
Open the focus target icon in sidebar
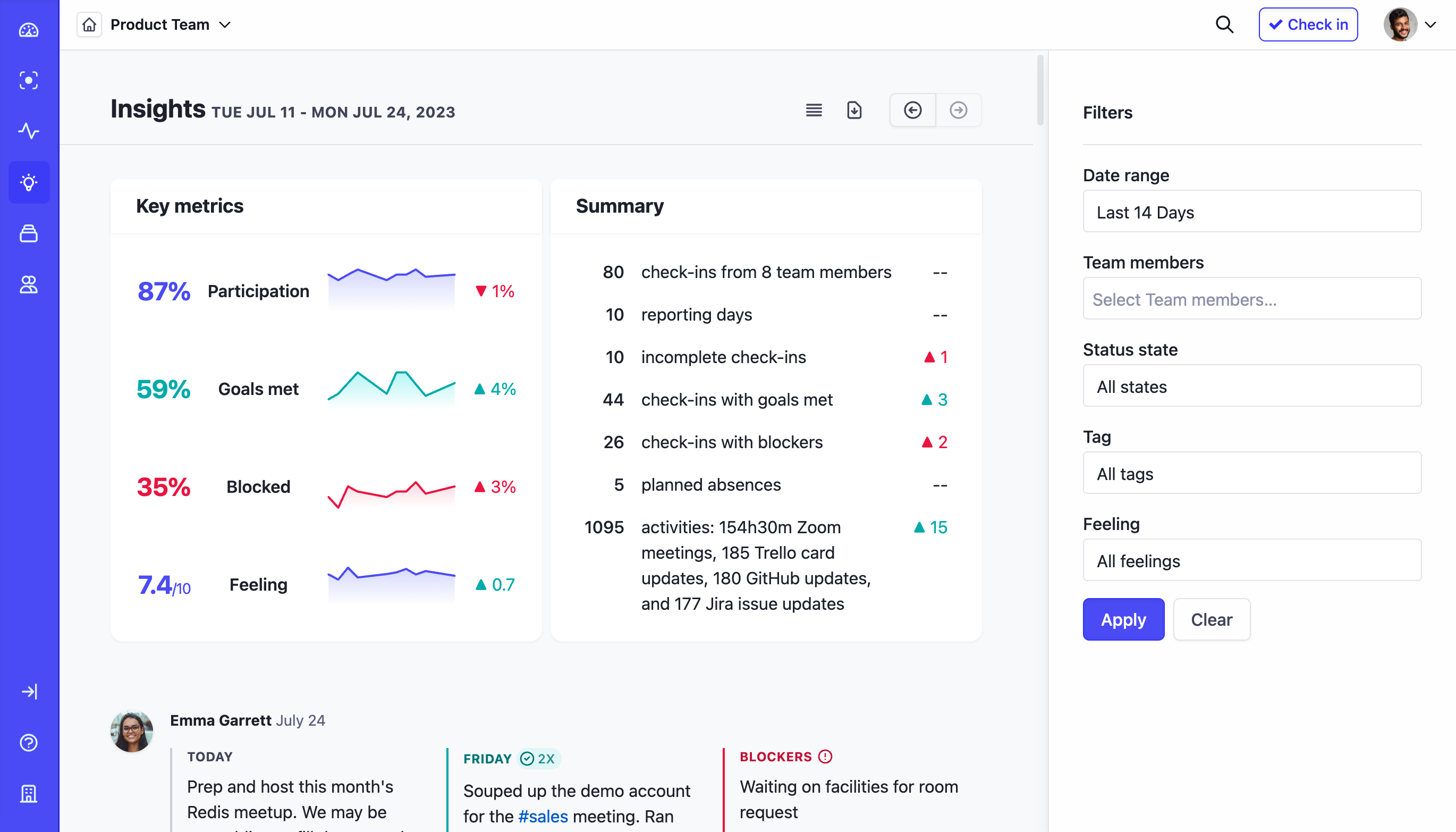click(x=29, y=81)
